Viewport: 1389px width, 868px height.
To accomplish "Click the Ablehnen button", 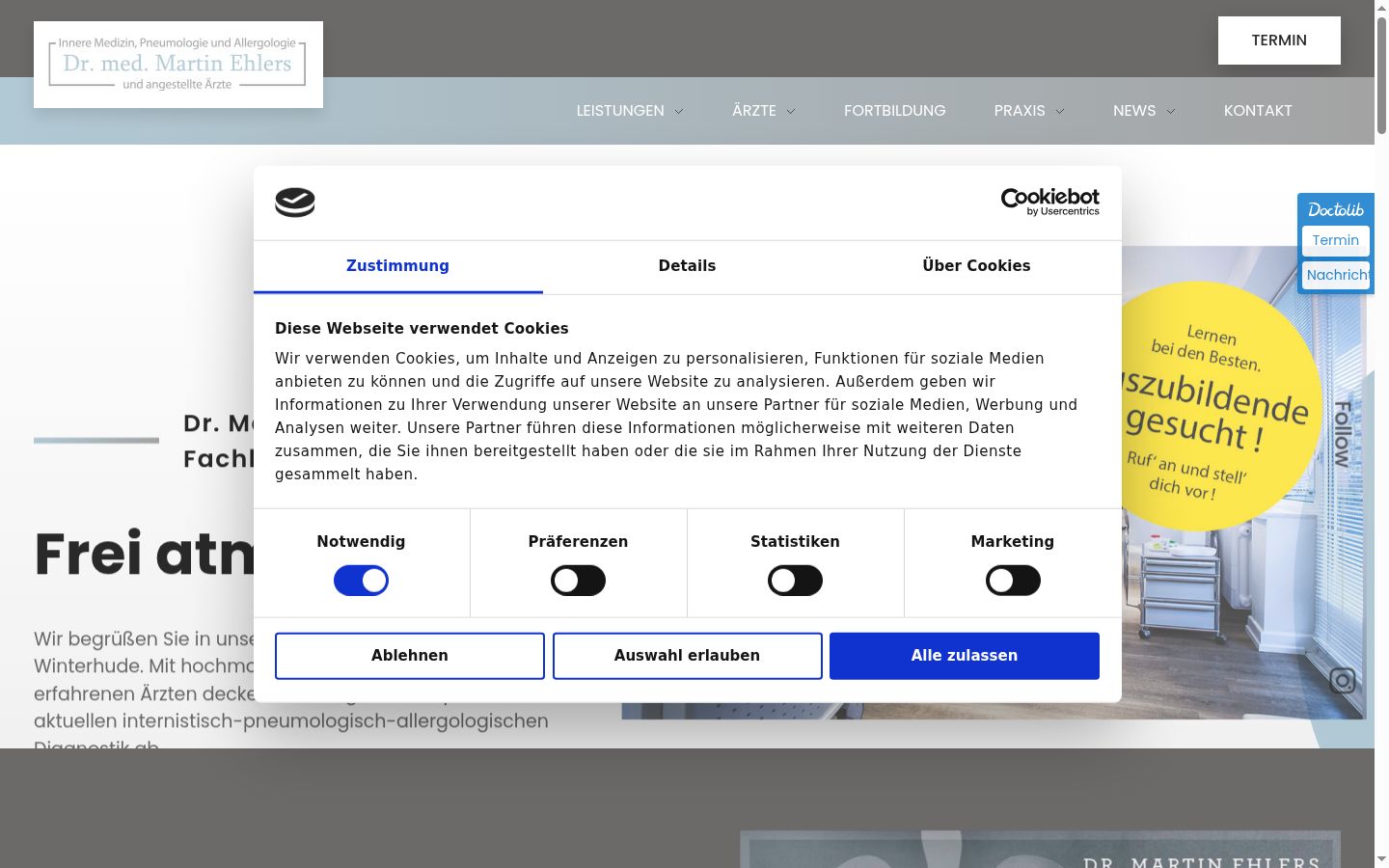I will point(410,656).
